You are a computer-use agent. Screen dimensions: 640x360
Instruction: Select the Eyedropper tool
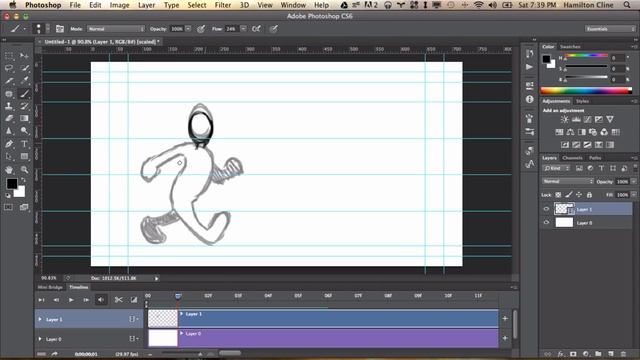[x=24, y=81]
